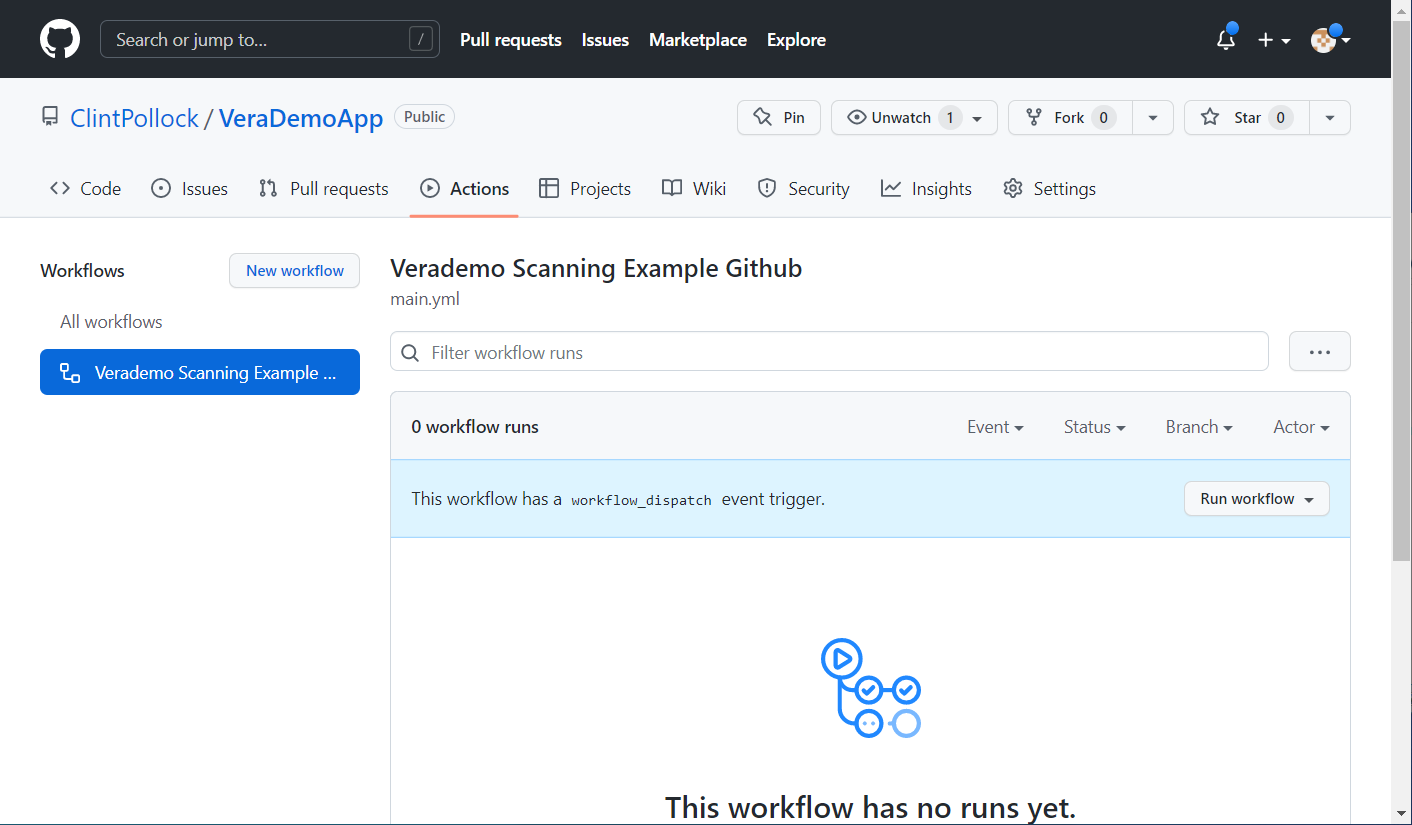Click the New workflow button
1412x825 pixels.
click(294, 270)
